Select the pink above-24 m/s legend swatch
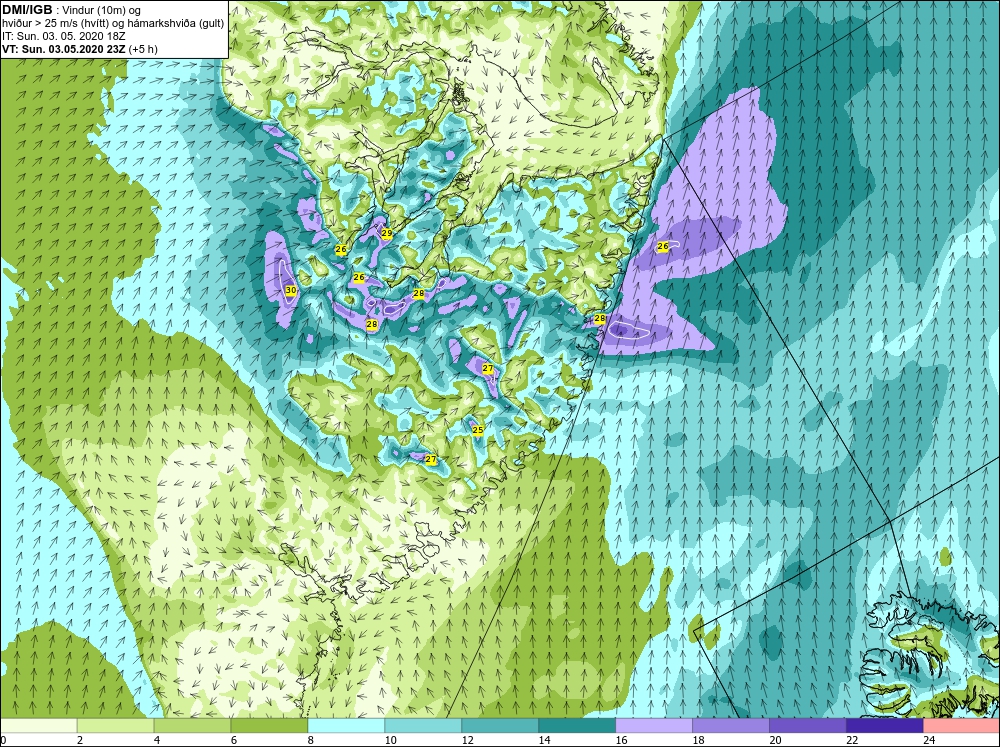1000x747 pixels. click(x=962, y=725)
